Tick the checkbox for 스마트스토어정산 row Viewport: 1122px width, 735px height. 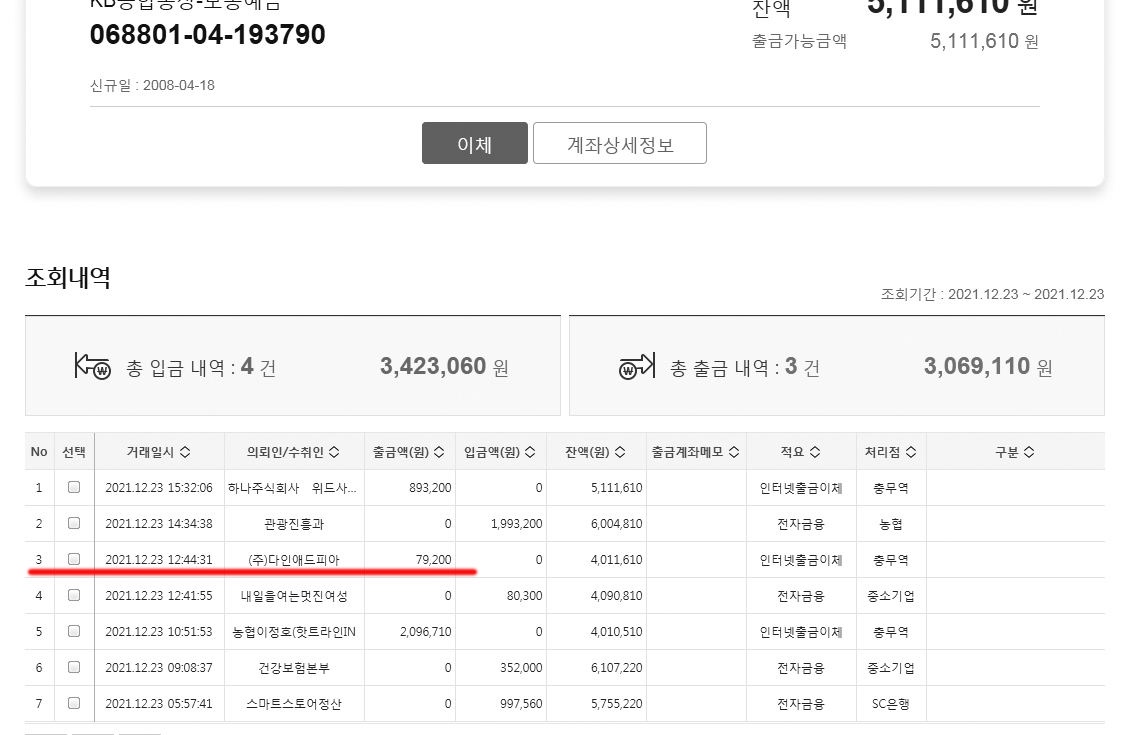73,703
